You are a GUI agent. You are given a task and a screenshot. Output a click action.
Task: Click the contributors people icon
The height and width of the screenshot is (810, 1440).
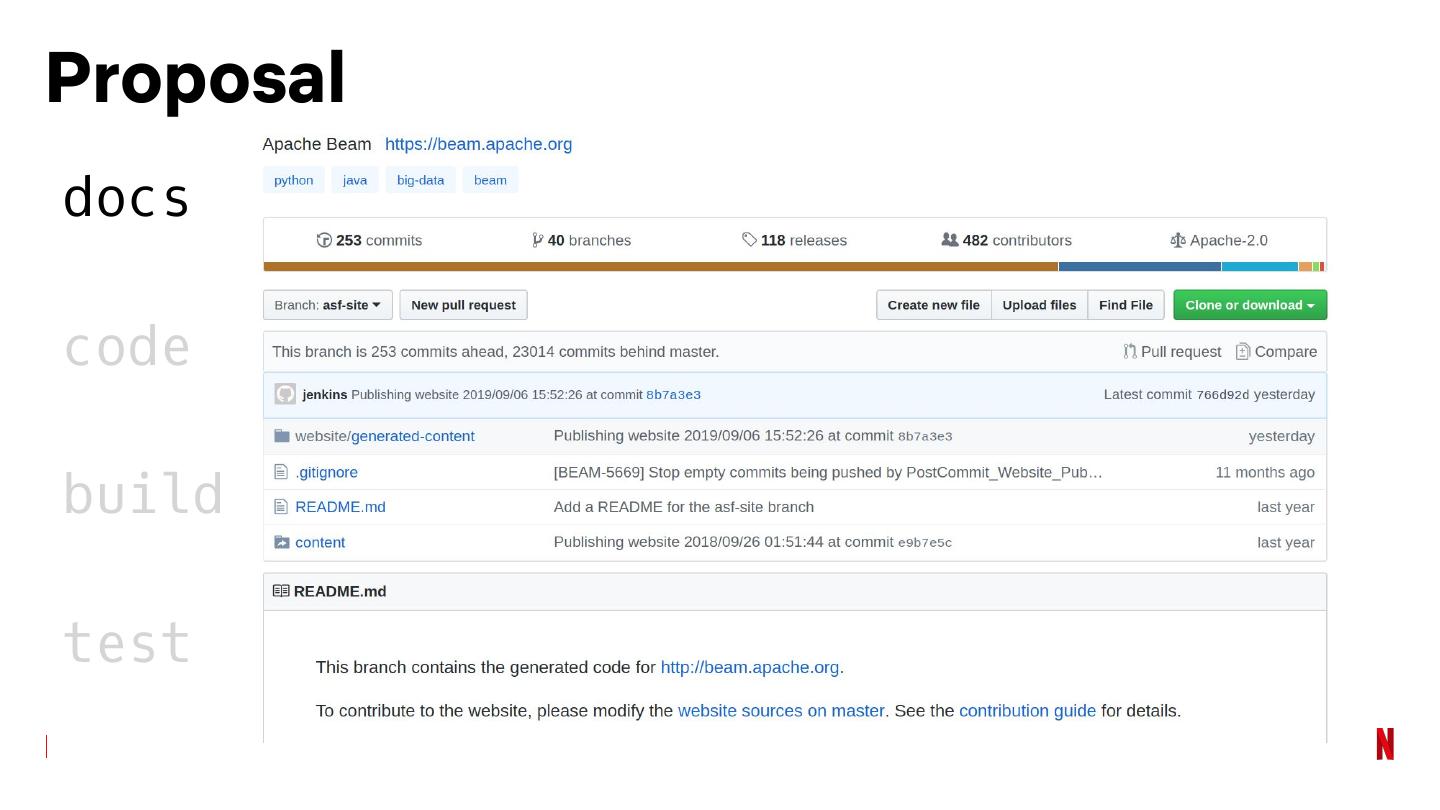(x=950, y=240)
